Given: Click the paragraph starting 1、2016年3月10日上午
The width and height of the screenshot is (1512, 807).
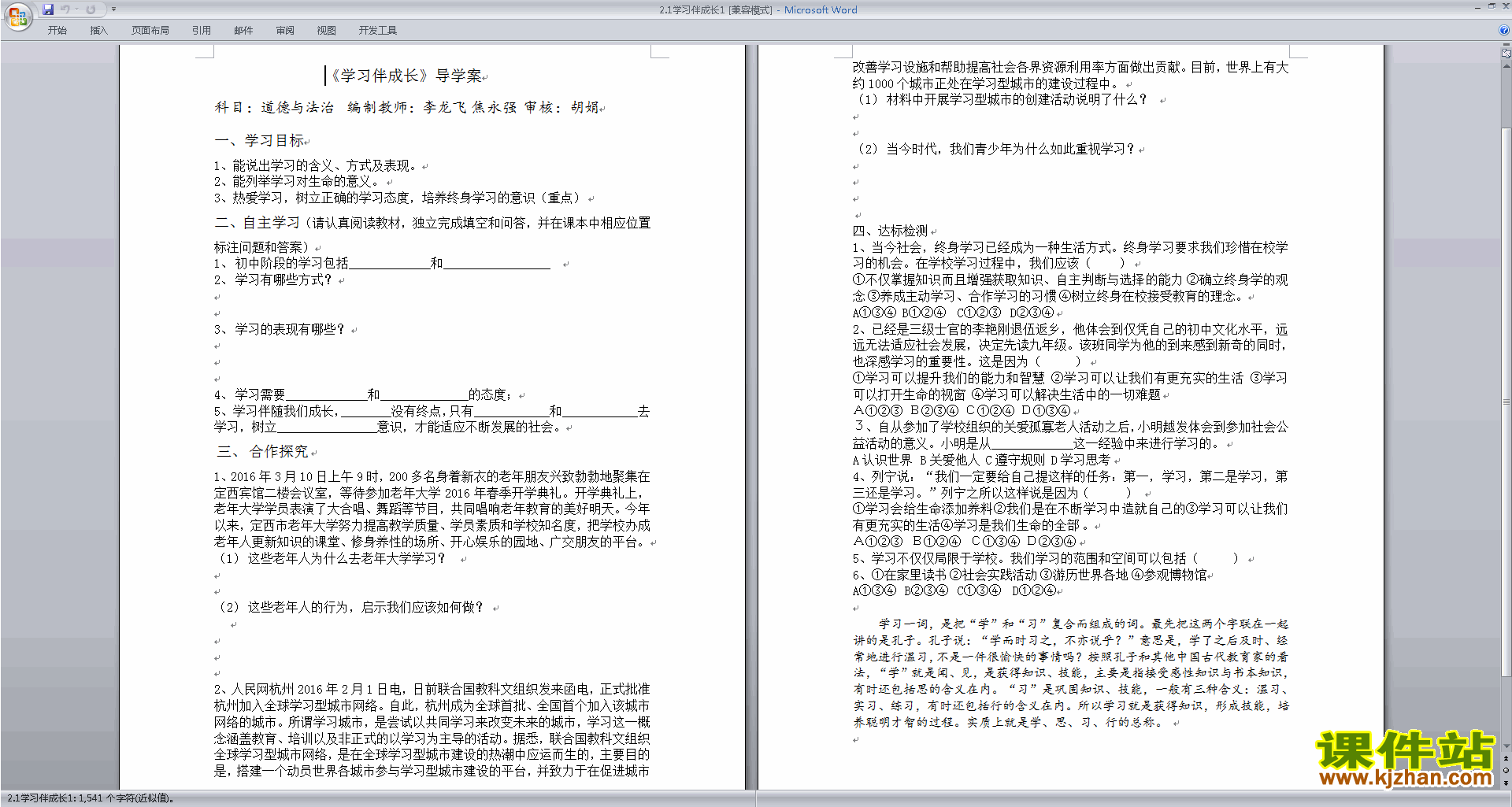Looking at the screenshot, I should [432, 509].
